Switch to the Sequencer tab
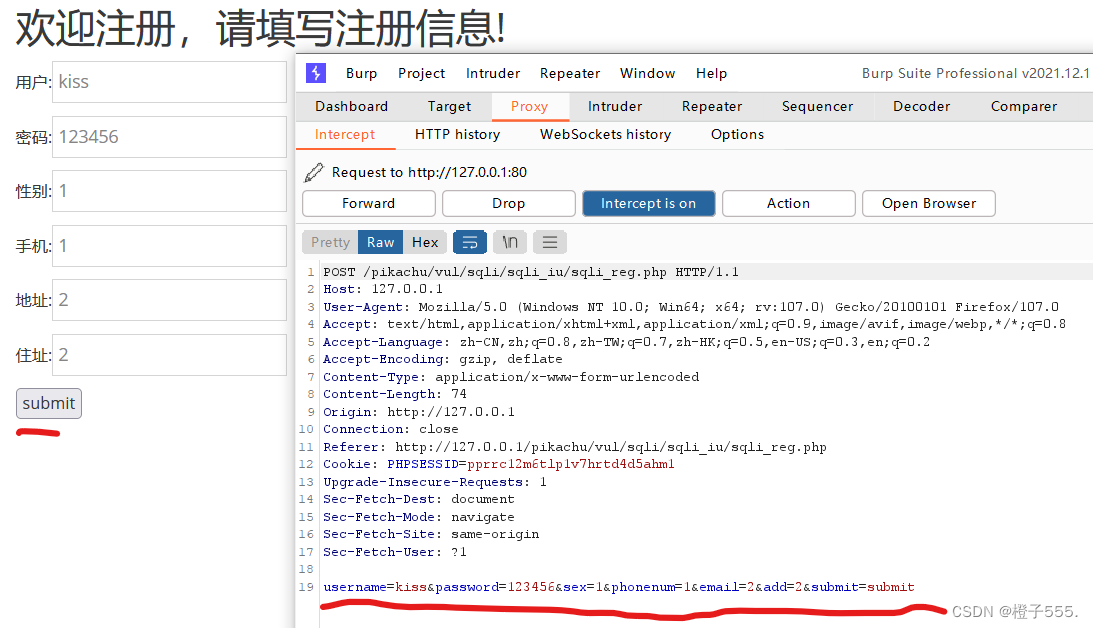The width and height of the screenshot is (1093, 628). tap(817, 107)
